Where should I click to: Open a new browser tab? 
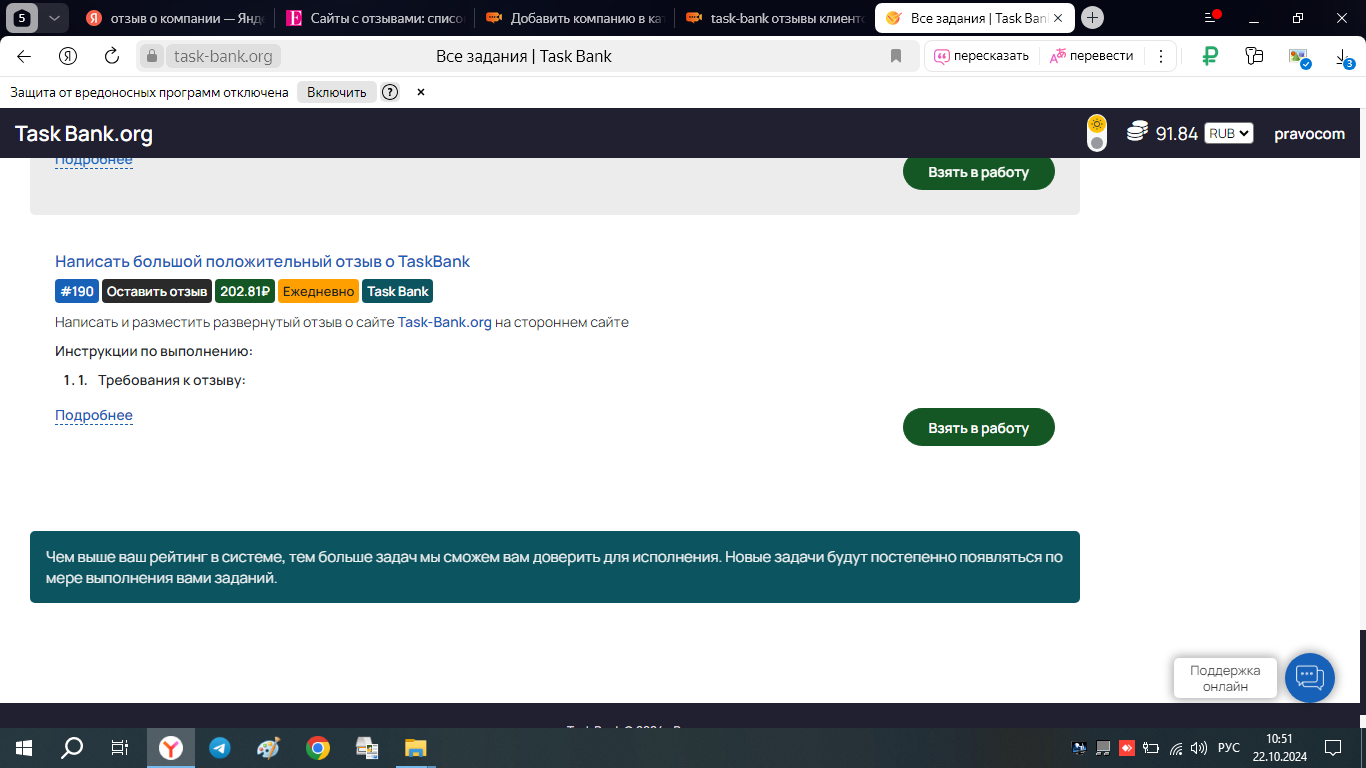pos(1093,18)
